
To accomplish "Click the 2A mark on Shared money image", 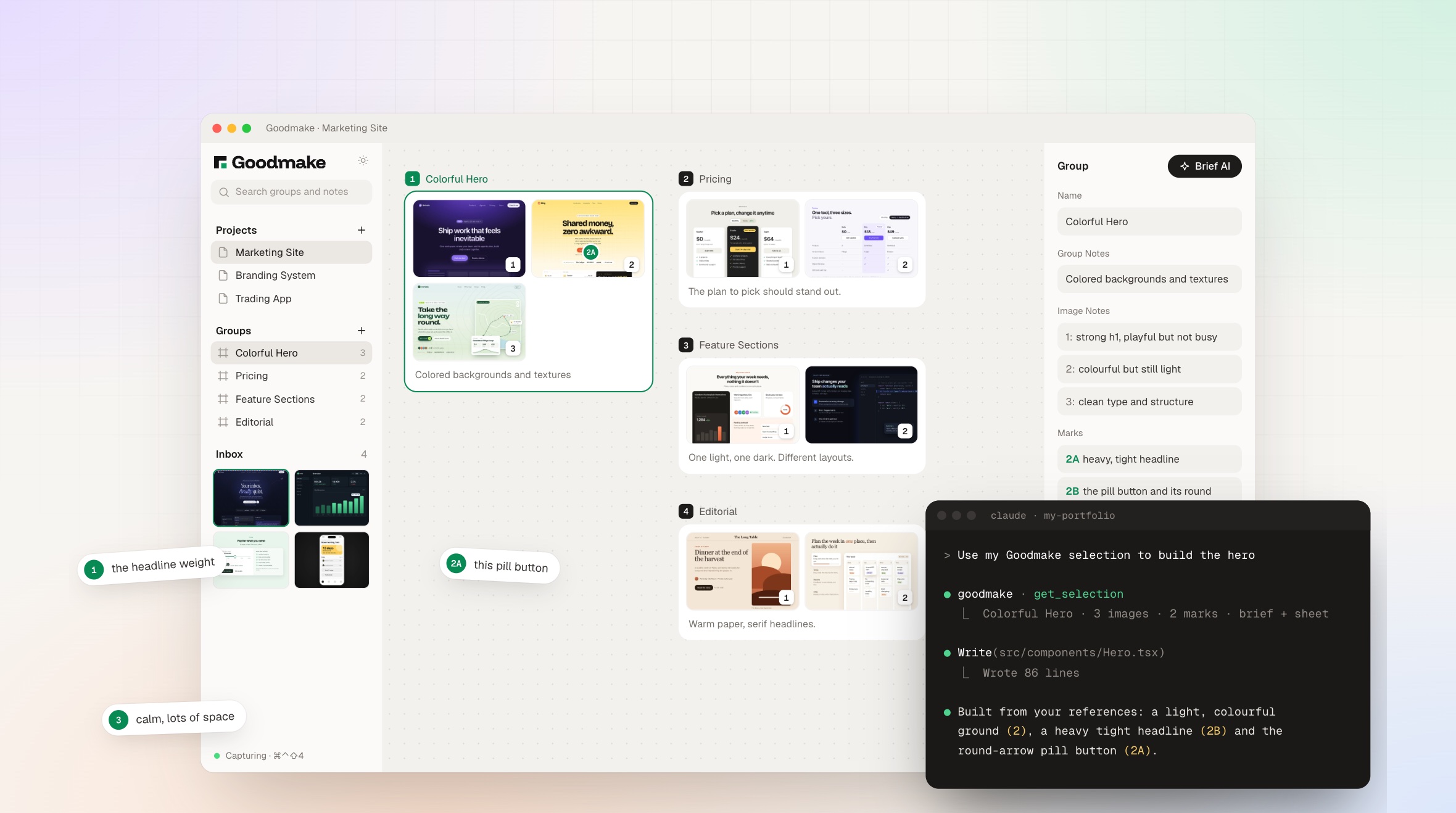I will click(590, 252).
